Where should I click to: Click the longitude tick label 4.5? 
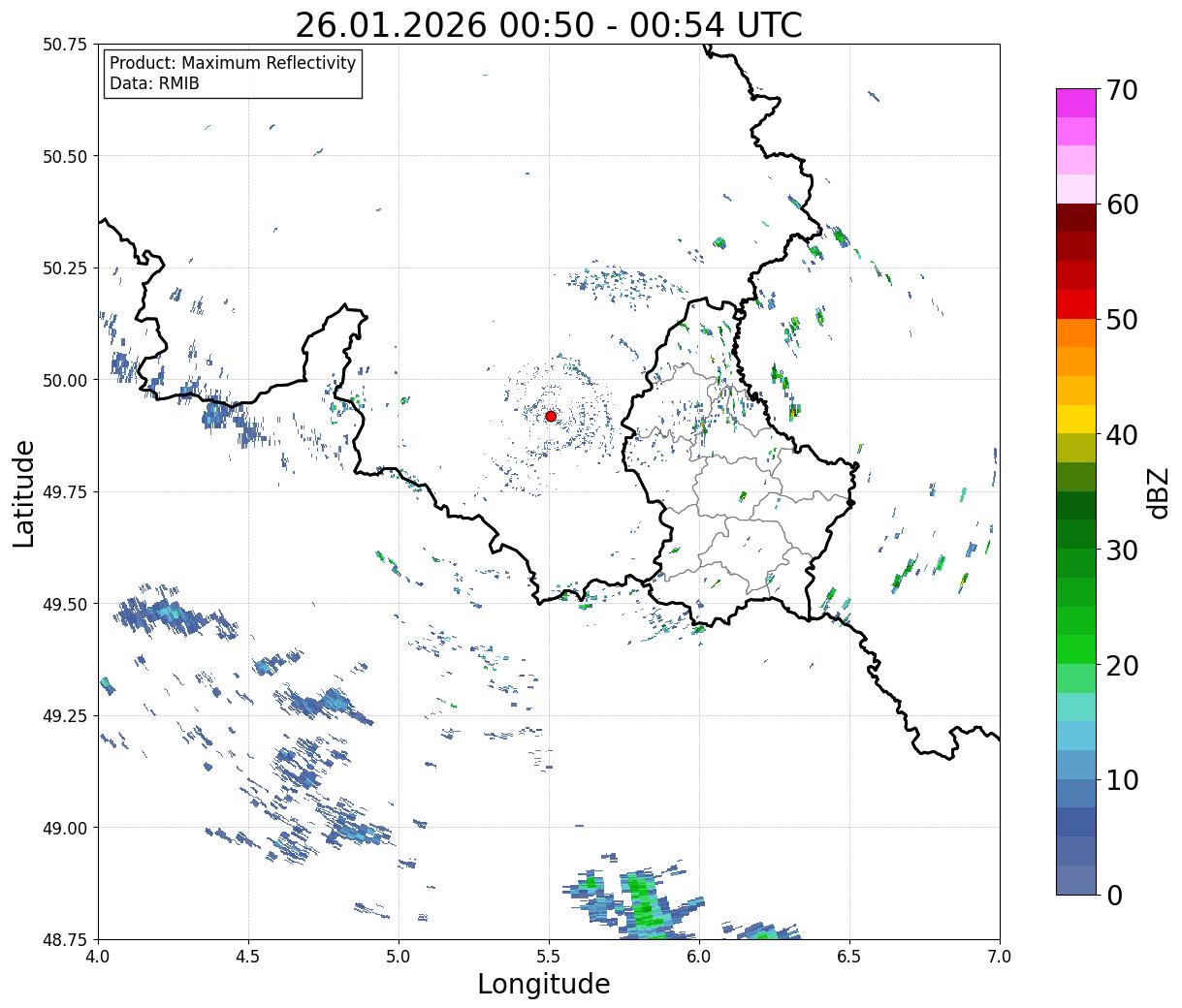pyautogui.click(x=248, y=956)
